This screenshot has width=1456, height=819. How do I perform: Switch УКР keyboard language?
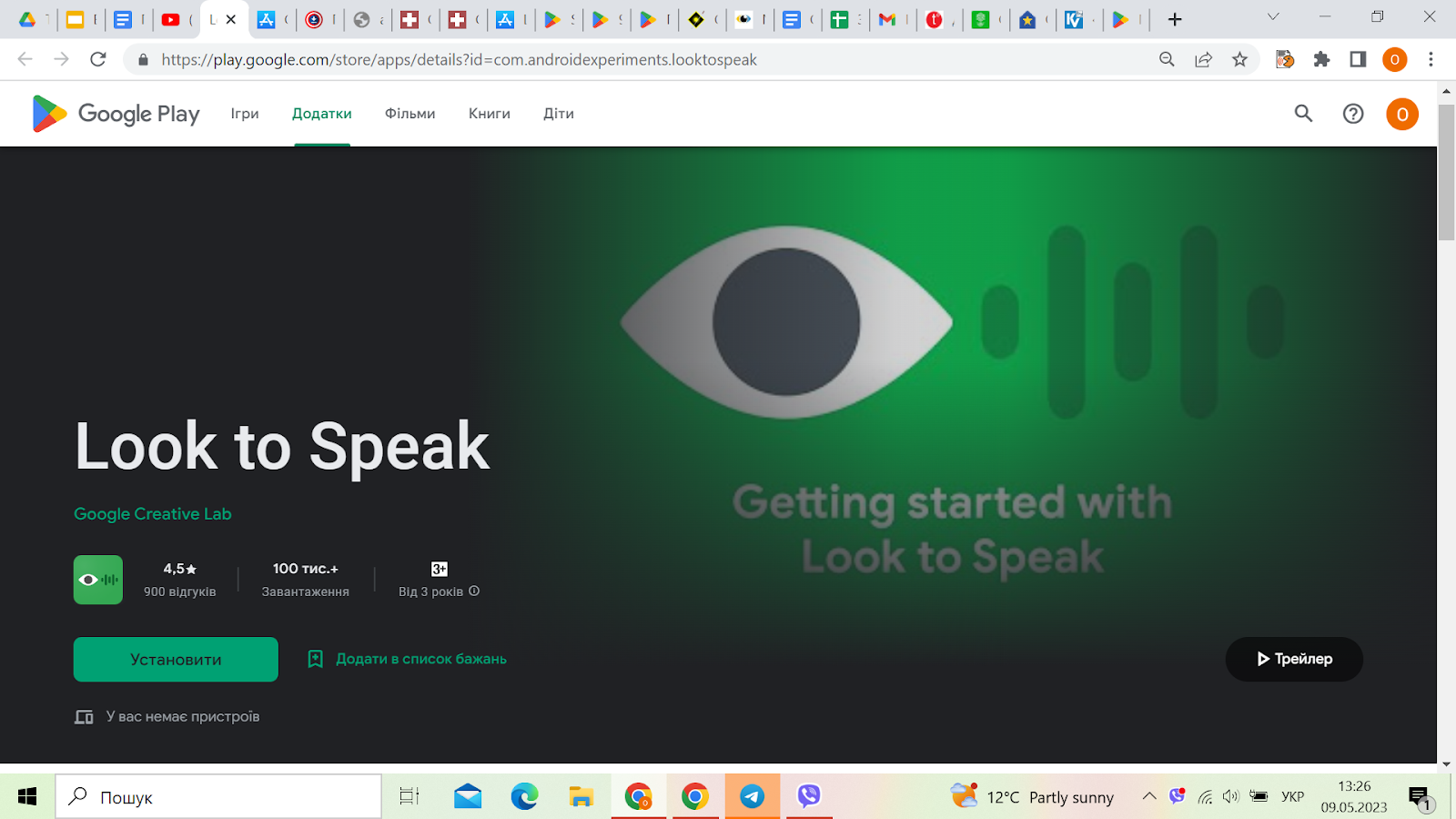coord(1293,797)
